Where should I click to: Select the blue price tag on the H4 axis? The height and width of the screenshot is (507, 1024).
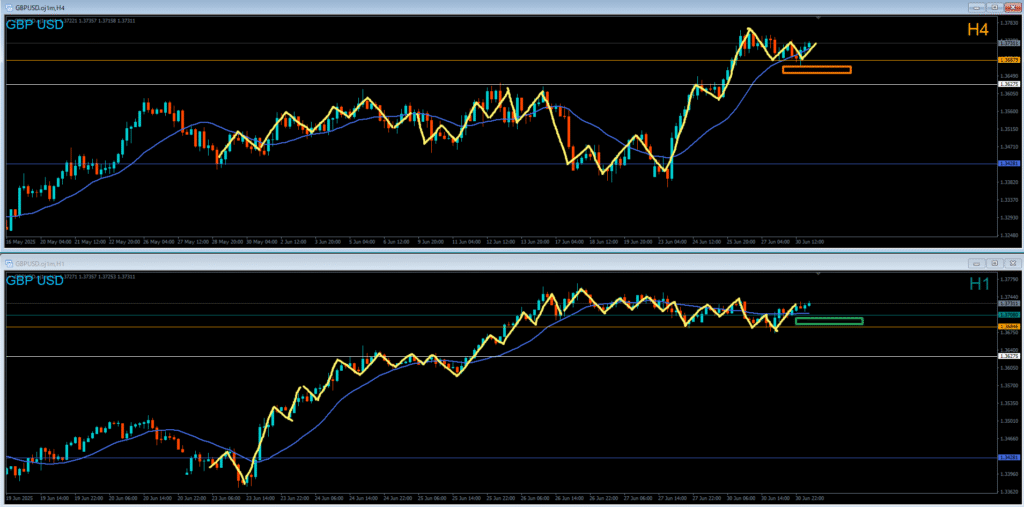(x=1010, y=163)
